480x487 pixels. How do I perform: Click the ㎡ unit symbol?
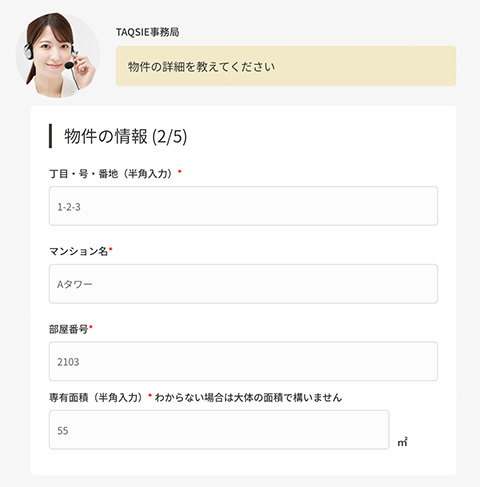[x=402, y=442]
